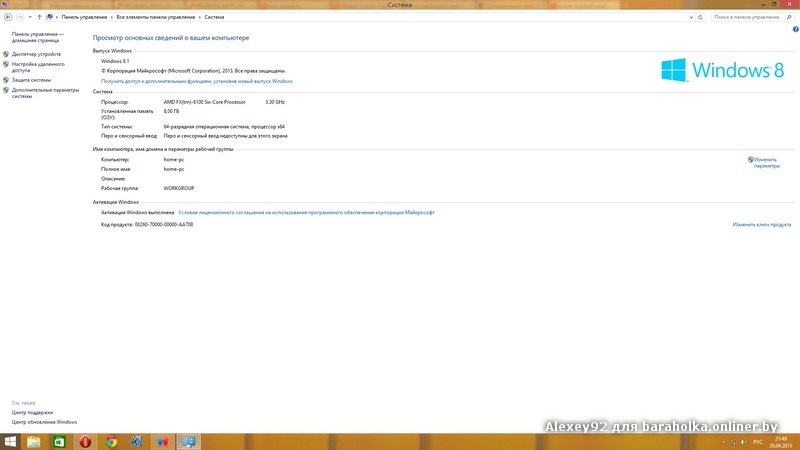Click the Control Panel System taskbar icon
This screenshot has width=800, height=450.
click(188, 441)
